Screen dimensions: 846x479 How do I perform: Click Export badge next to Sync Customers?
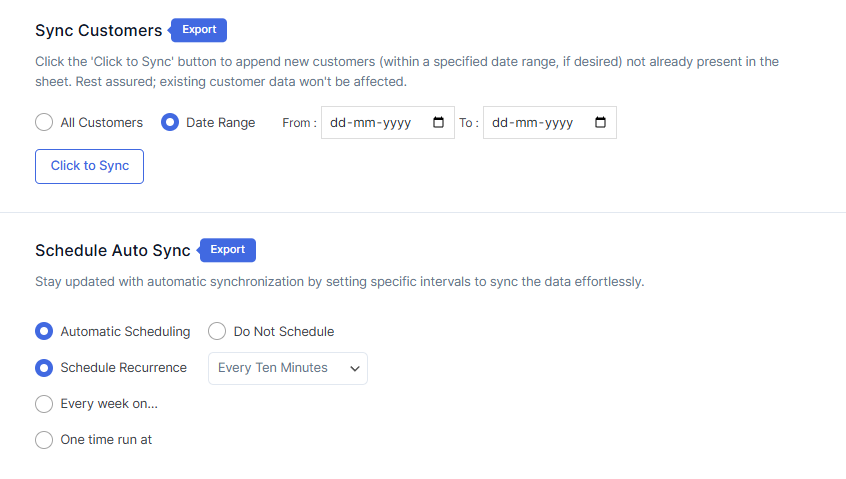198,30
